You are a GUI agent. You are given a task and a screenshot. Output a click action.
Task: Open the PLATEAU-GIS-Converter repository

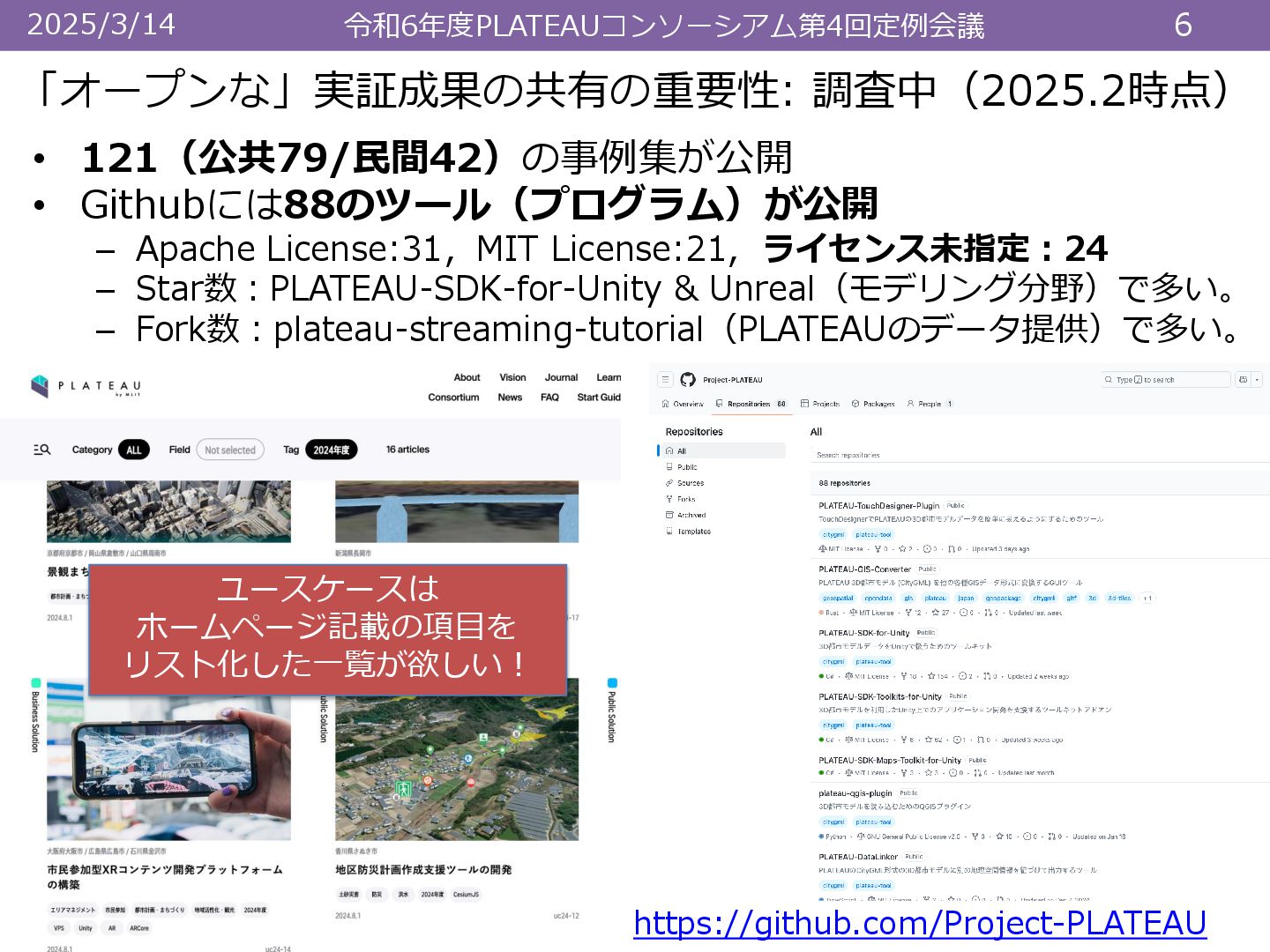pyautogui.click(x=864, y=569)
